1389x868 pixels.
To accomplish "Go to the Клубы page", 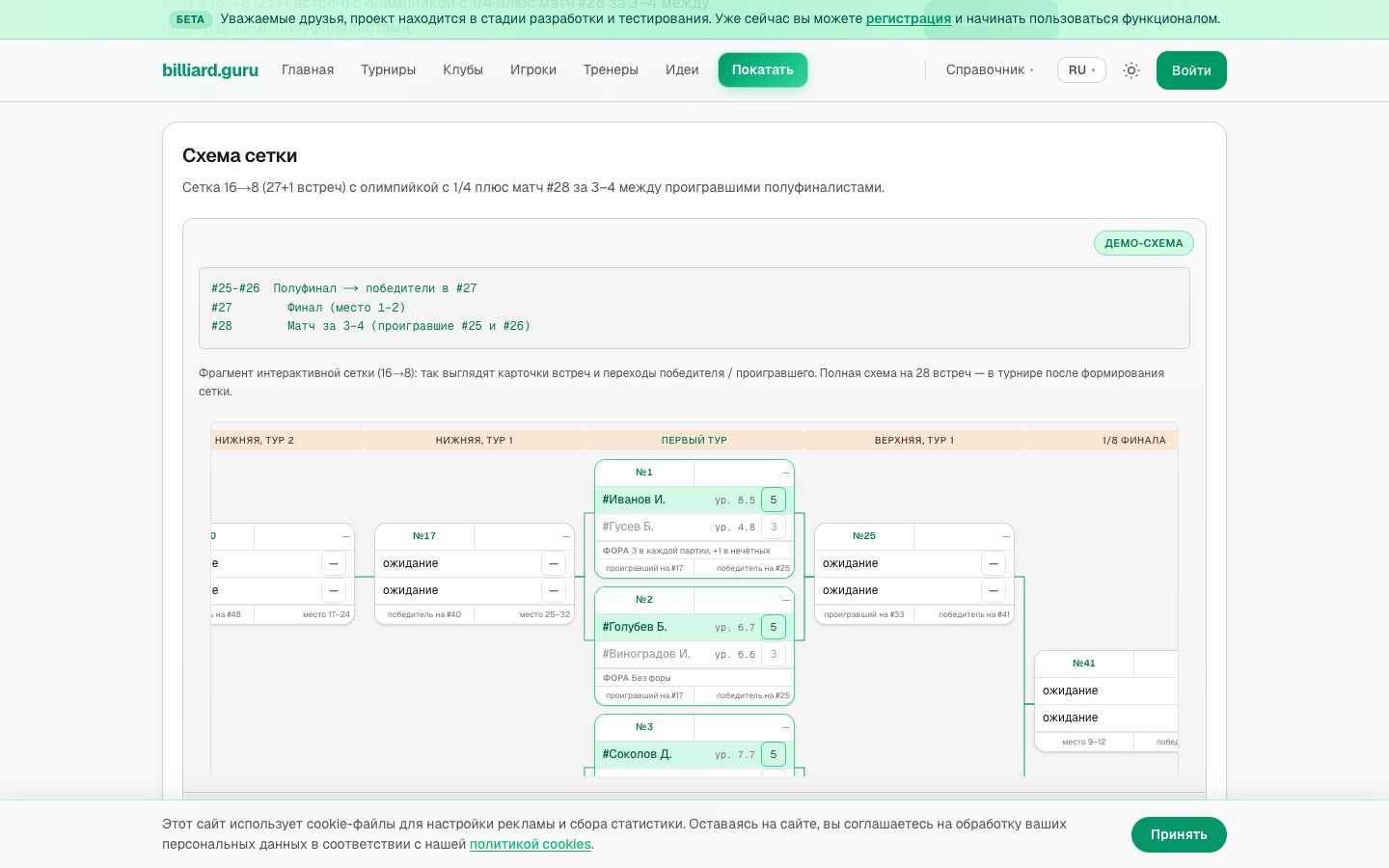I will pos(463,69).
